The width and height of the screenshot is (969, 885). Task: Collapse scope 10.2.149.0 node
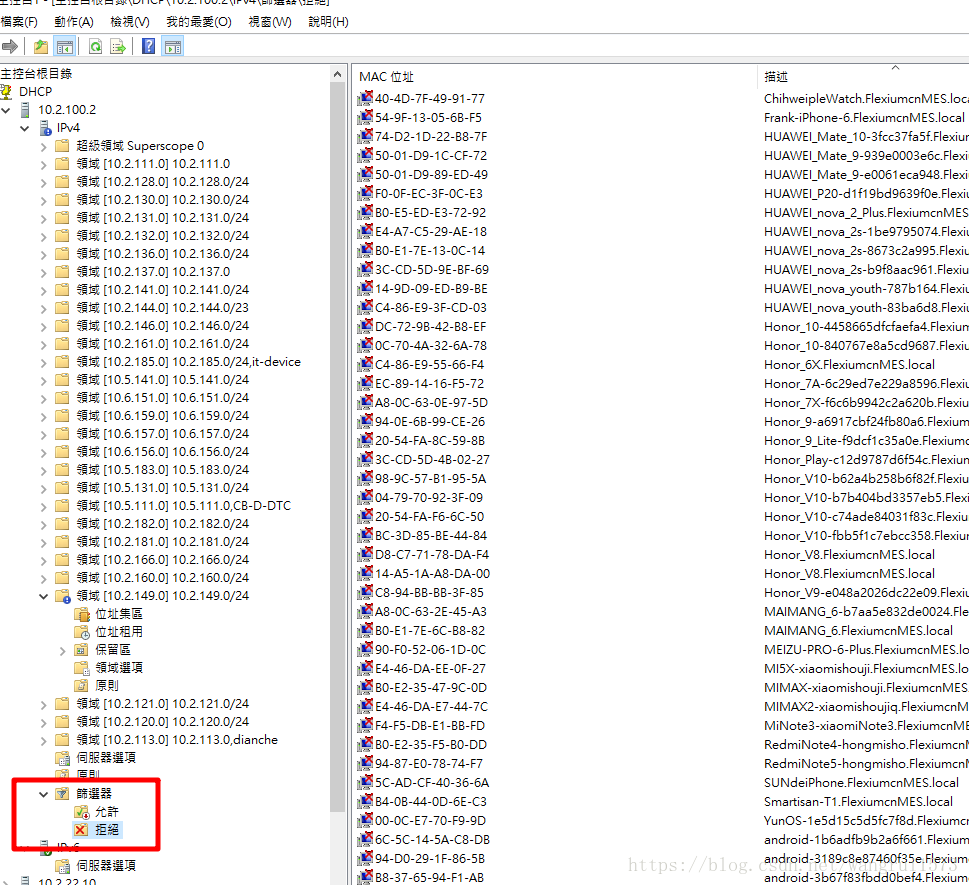click(x=43, y=596)
